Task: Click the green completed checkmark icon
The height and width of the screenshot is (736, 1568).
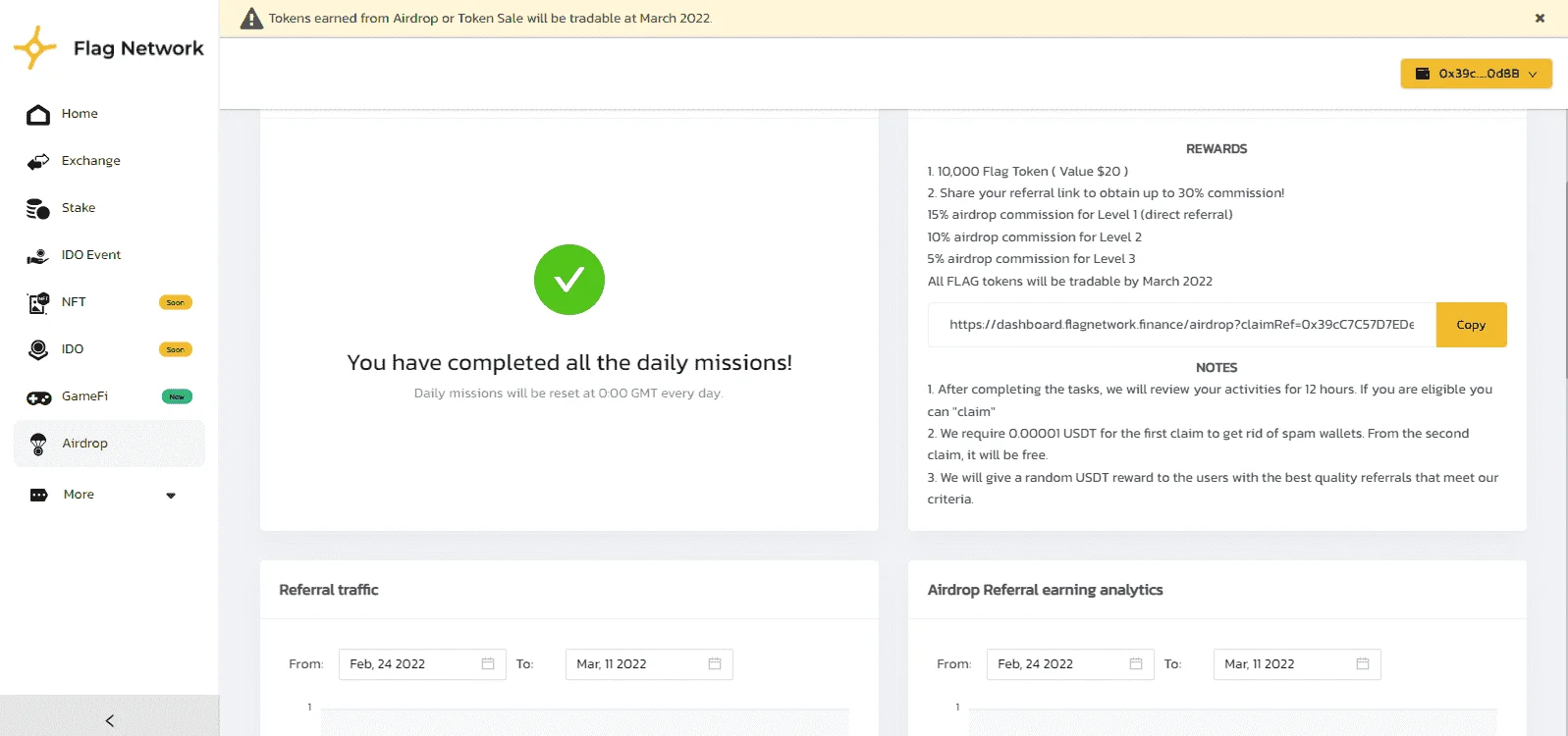Action: click(569, 280)
